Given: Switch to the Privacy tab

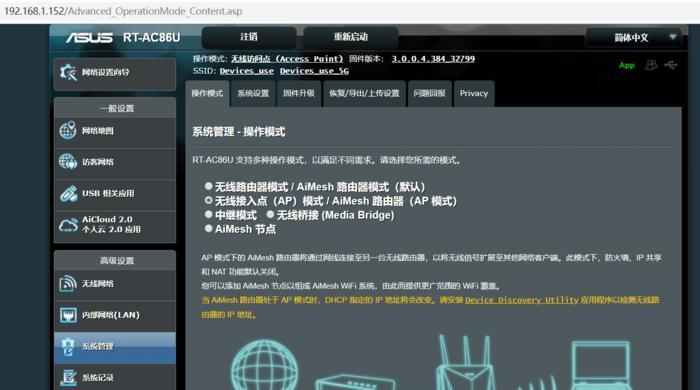Looking at the screenshot, I should [474, 94].
